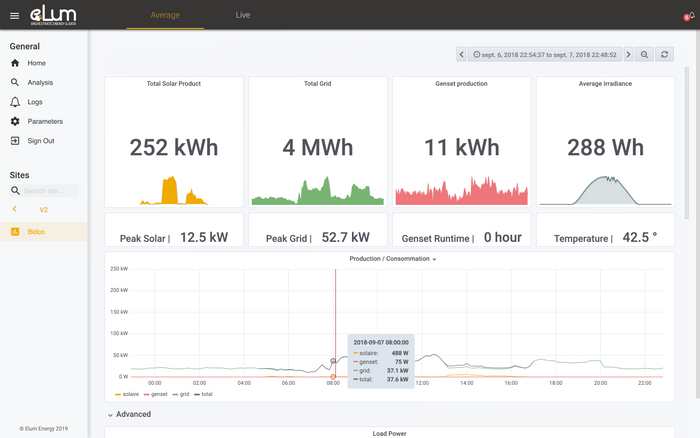700x438 pixels.
Task: Open the hamburger menu
Action: [x=14, y=16]
